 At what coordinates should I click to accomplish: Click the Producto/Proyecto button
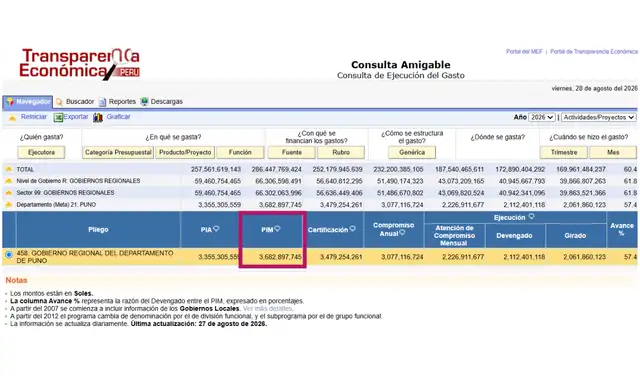pyautogui.click(x=185, y=152)
